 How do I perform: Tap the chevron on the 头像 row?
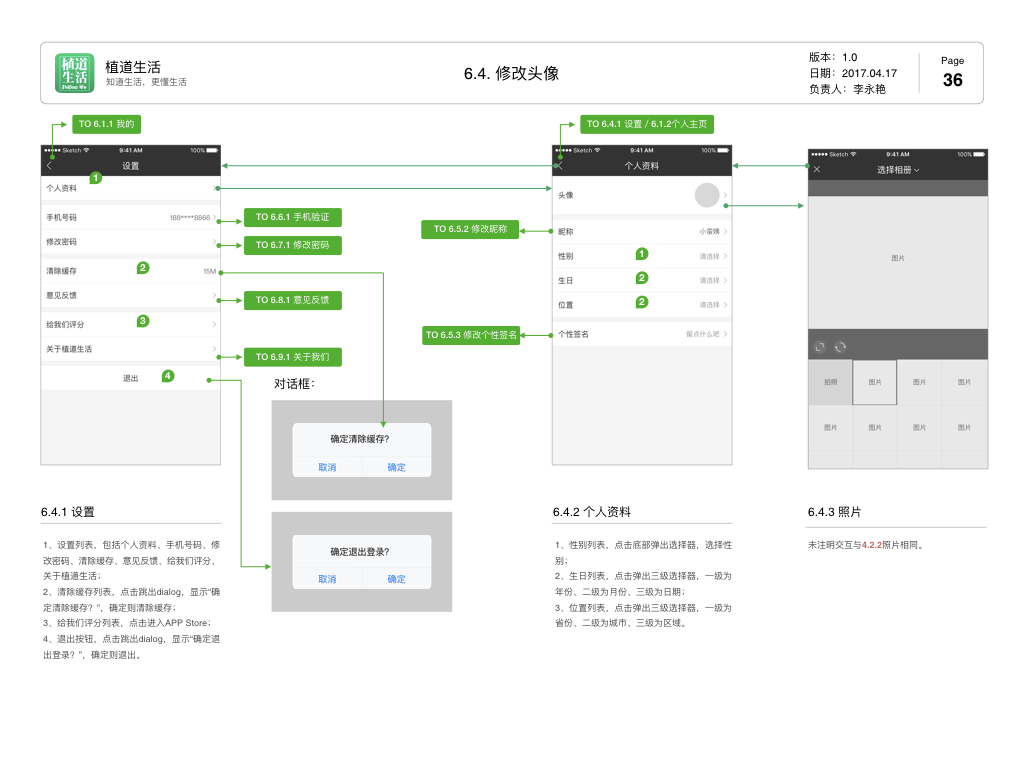point(726,195)
